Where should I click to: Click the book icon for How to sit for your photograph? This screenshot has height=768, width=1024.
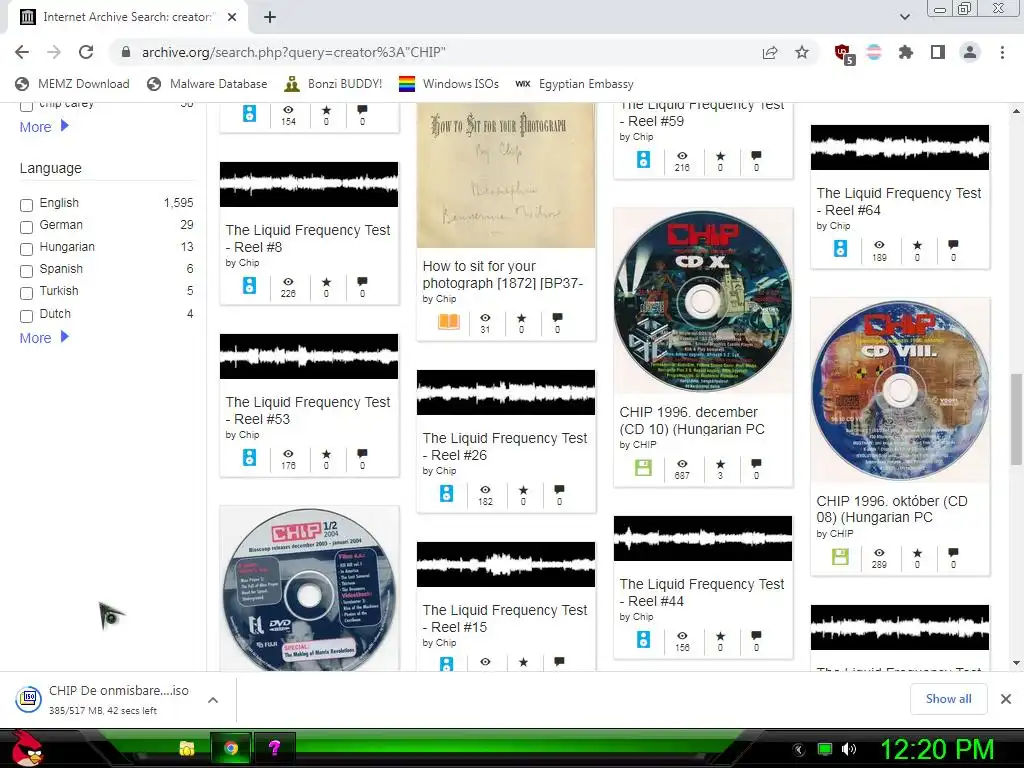coord(449,321)
